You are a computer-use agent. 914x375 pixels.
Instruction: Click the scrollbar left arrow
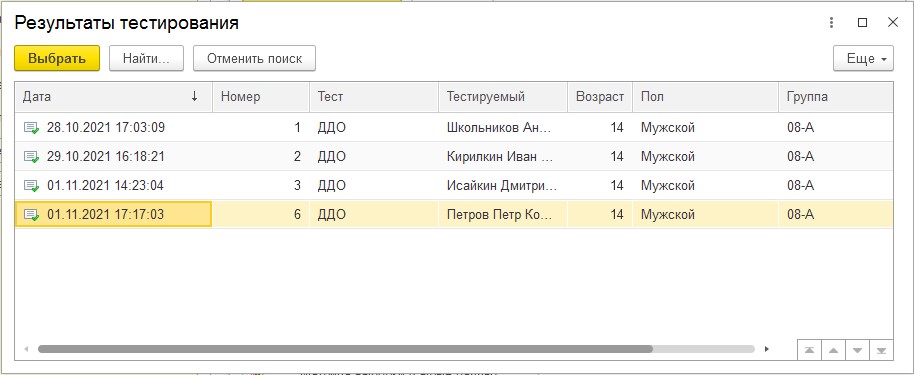pos(26,349)
